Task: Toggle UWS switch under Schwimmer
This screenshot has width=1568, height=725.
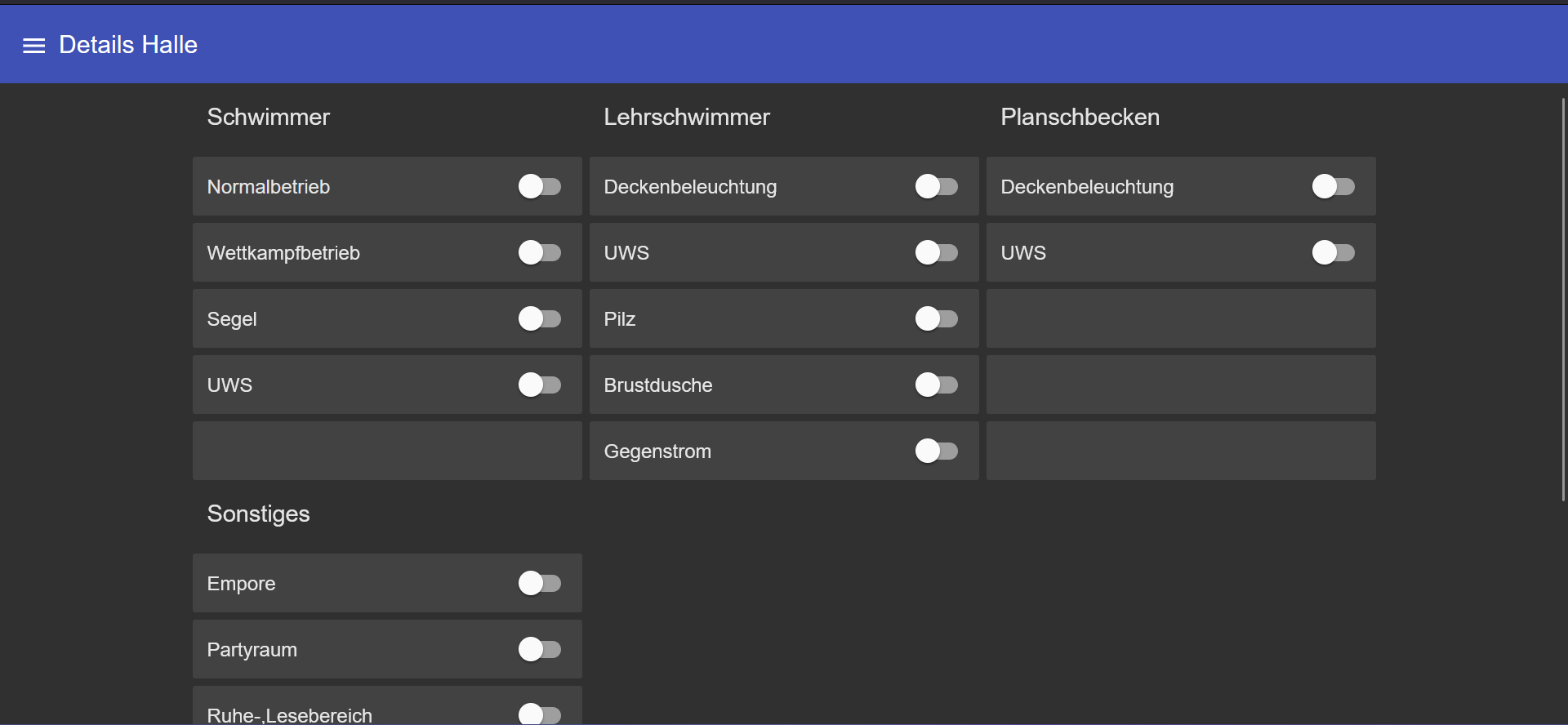Action: pos(540,385)
